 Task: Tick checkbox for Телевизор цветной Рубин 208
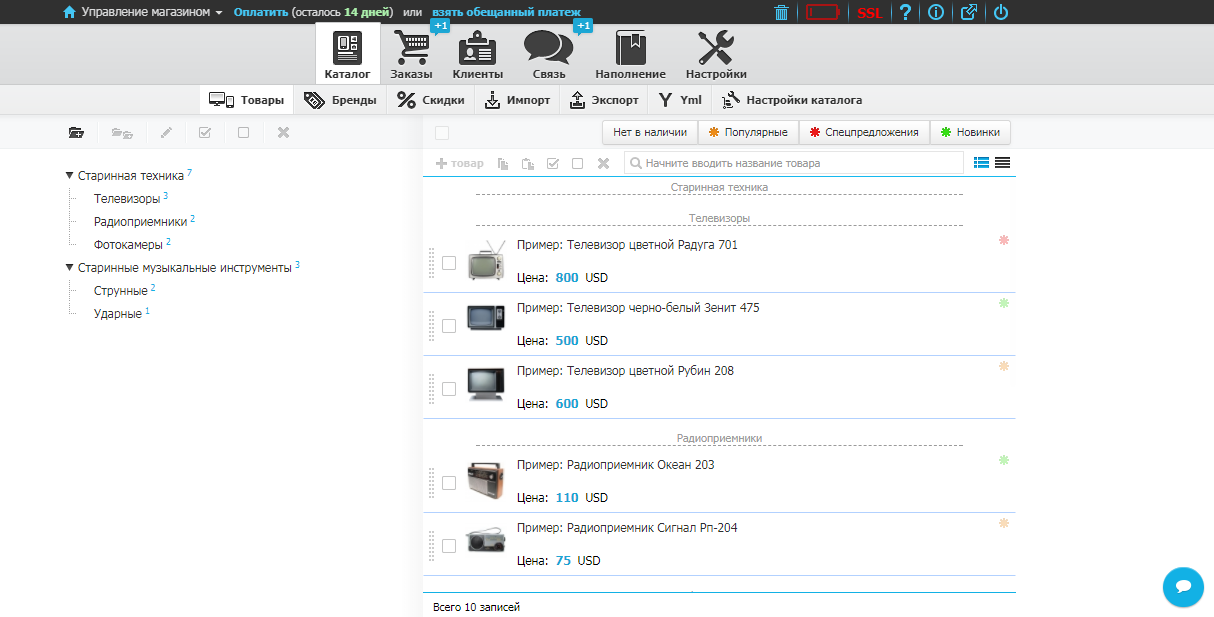[x=449, y=389]
